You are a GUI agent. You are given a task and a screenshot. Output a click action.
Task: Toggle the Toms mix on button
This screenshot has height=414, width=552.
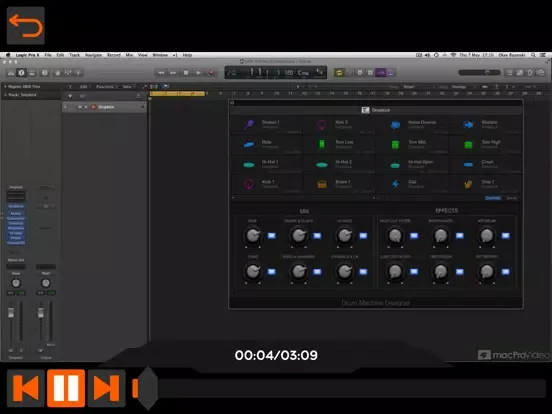[x=272, y=271]
